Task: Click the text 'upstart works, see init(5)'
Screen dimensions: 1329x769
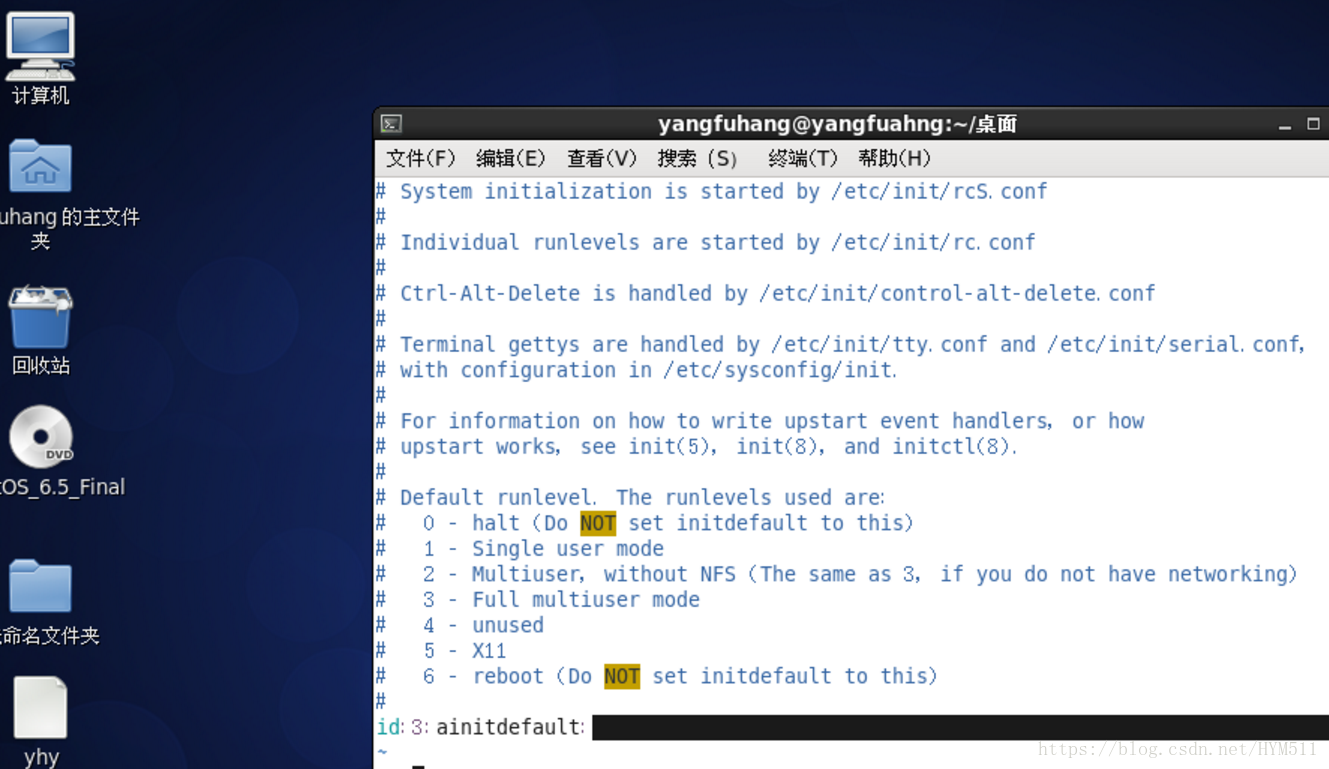Action: (558, 446)
